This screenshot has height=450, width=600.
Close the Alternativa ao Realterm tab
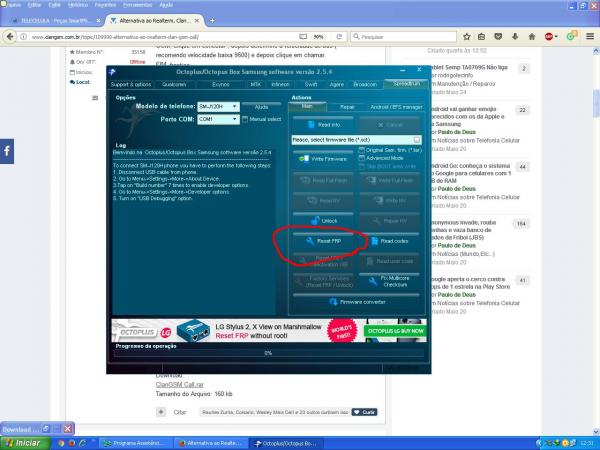197,21
